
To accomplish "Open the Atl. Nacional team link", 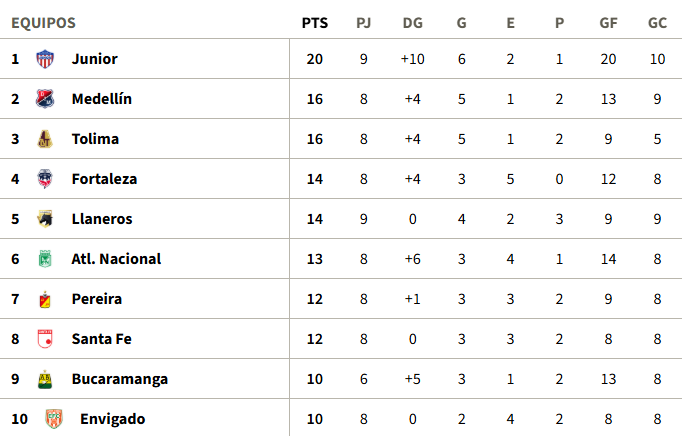I will pos(116,259).
